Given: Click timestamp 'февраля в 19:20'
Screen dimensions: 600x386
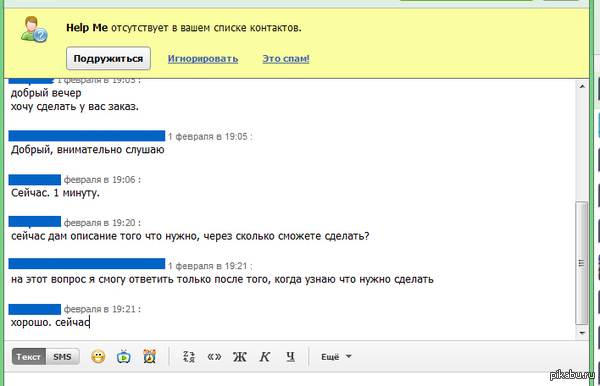Looking at the screenshot, I should click(102, 223).
